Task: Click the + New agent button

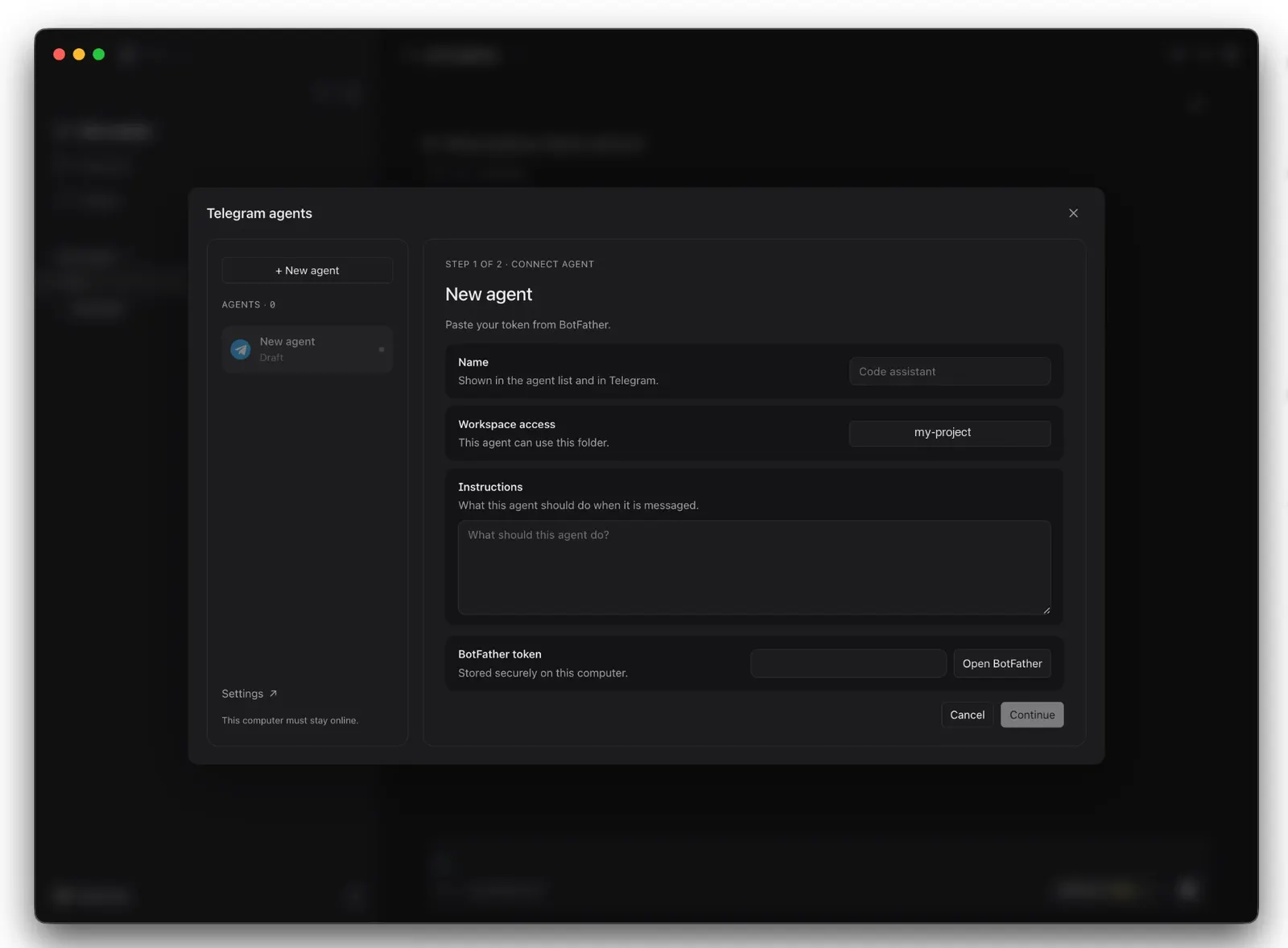Action: coord(308,270)
